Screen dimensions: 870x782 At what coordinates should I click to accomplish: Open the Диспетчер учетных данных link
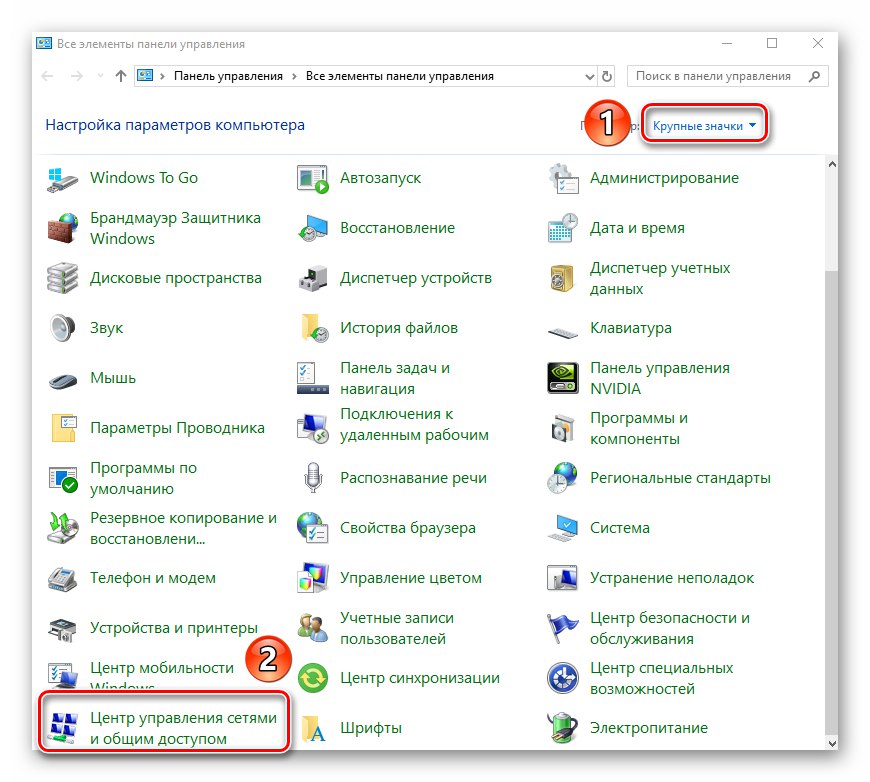tap(660, 278)
